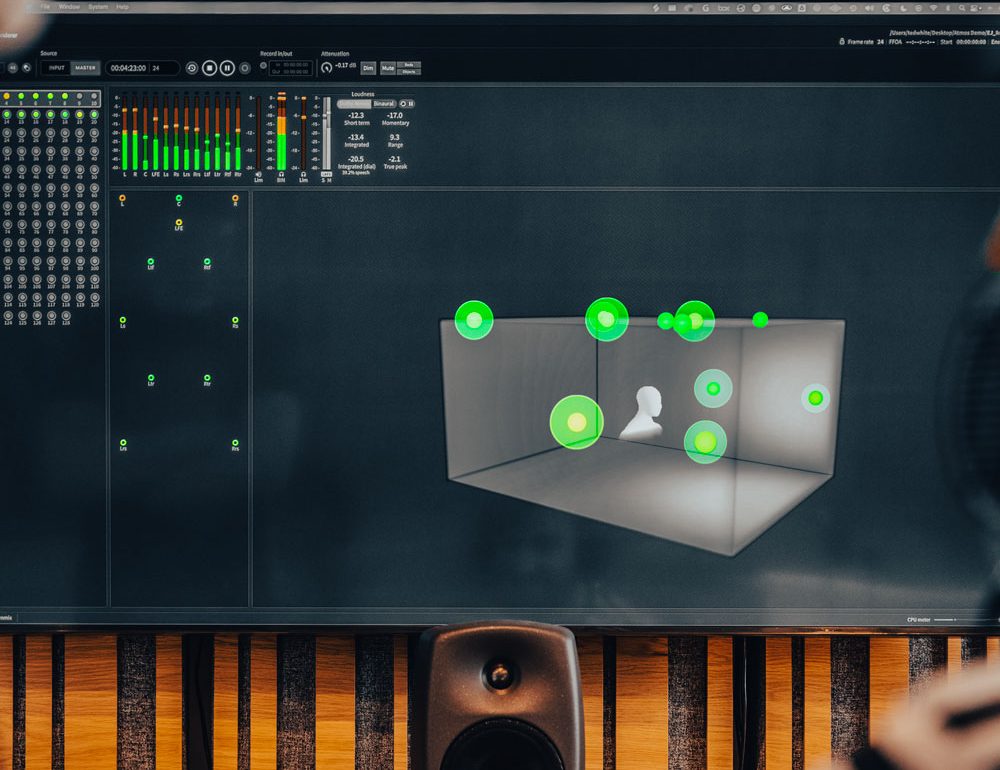The image size is (1000, 770).
Task: Click the Objects button next to Mute
Action: [409, 71]
